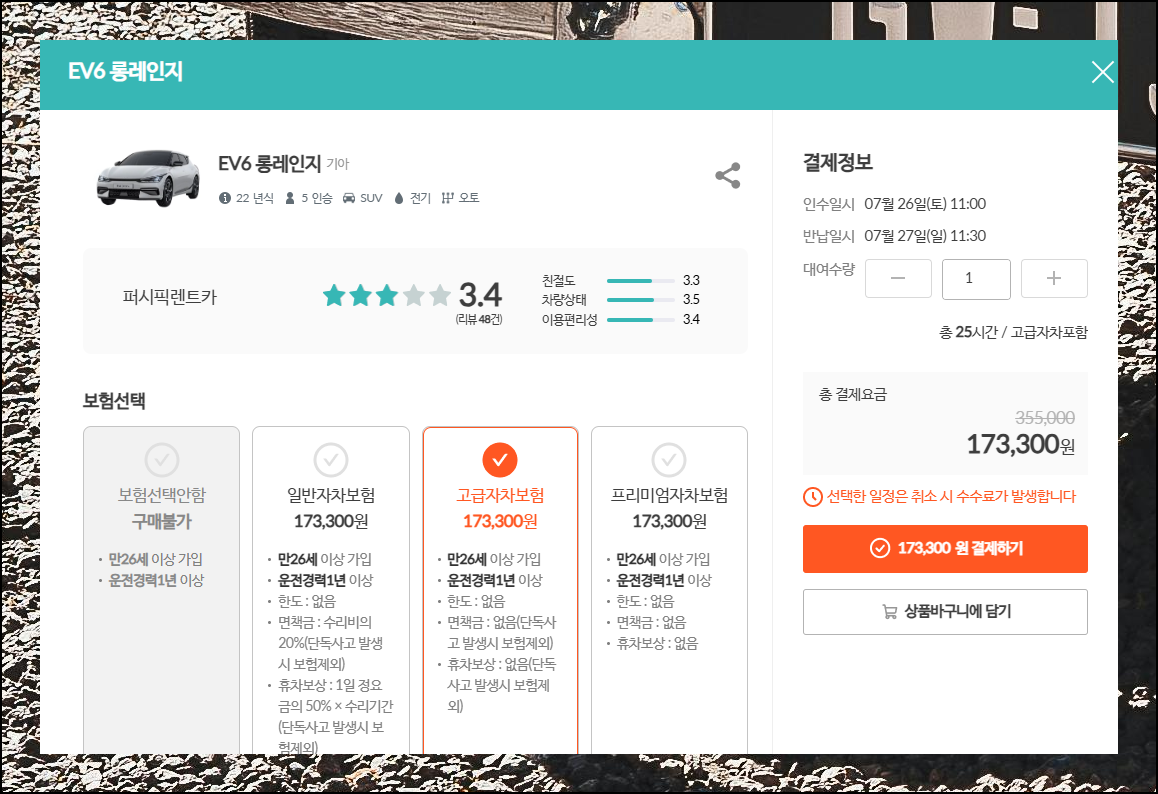The image size is (1158, 794).
Task: Click the EV6 car thumbnail image
Action: pyautogui.click(x=148, y=178)
